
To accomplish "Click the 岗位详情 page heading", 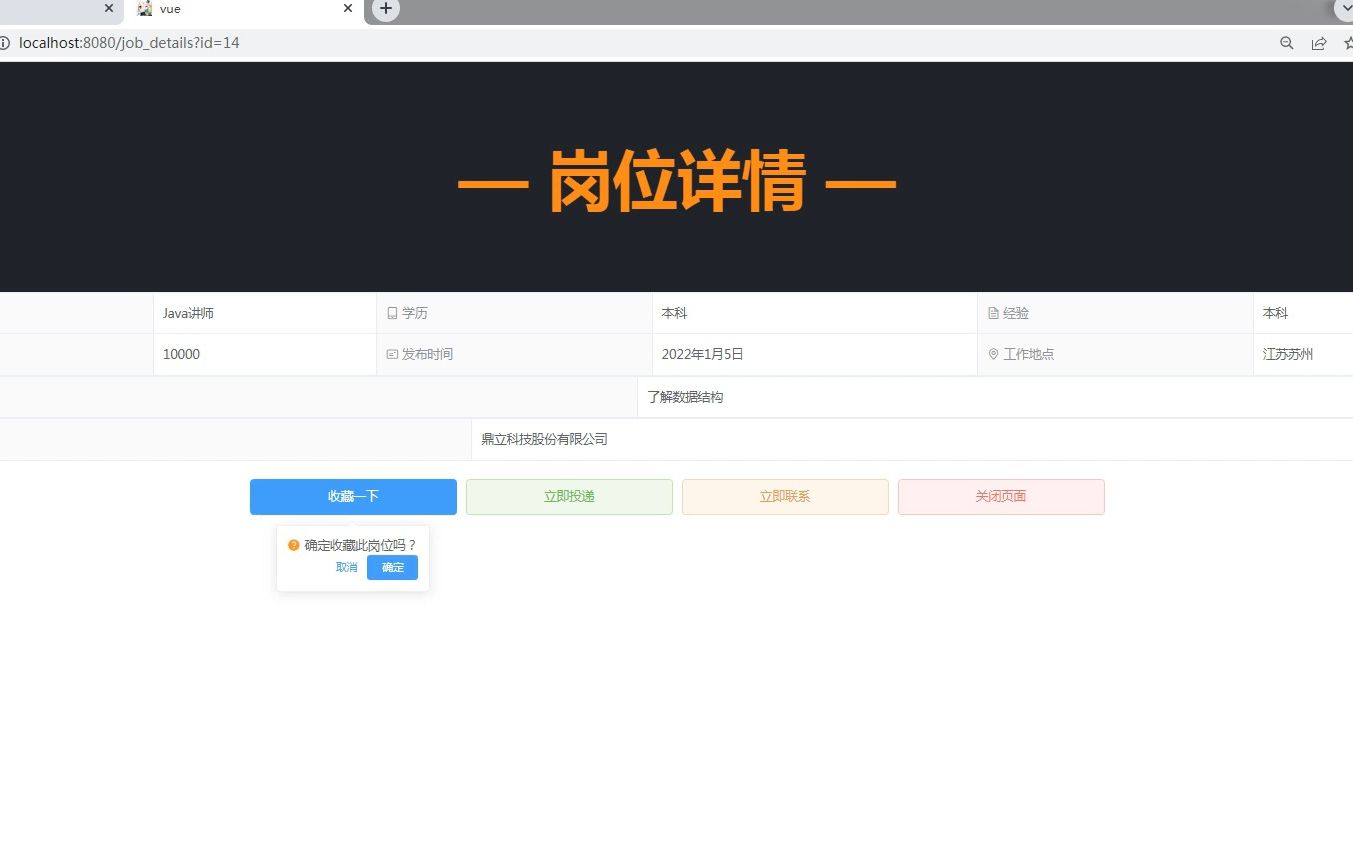I will pos(677,181).
